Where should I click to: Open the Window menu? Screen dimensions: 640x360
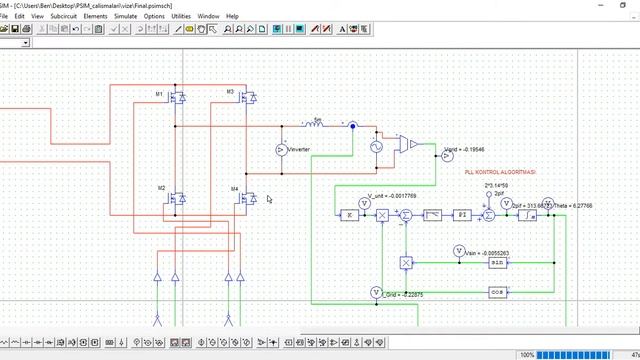tap(208, 16)
